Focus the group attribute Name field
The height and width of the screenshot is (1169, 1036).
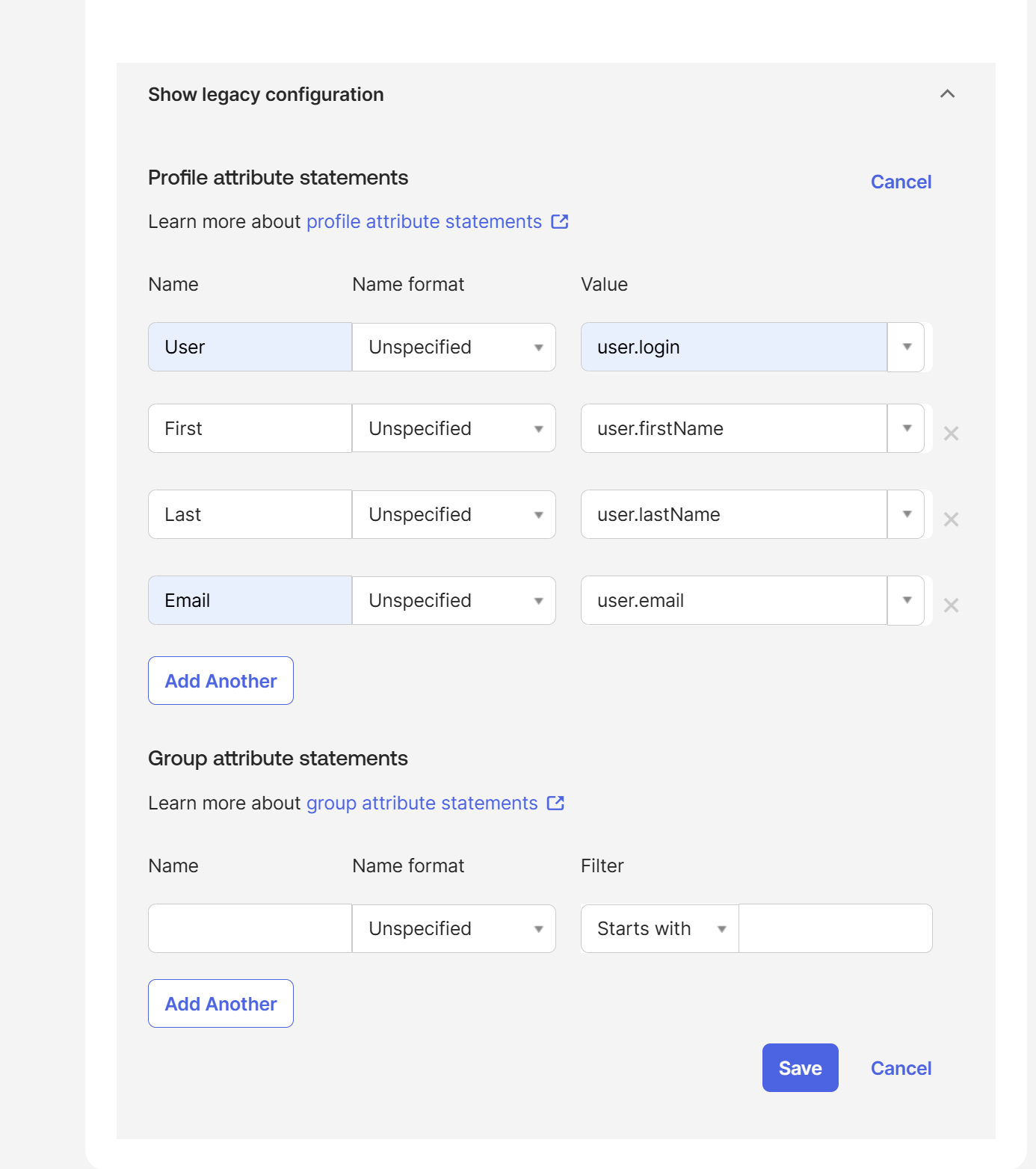click(x=250, y=928)
